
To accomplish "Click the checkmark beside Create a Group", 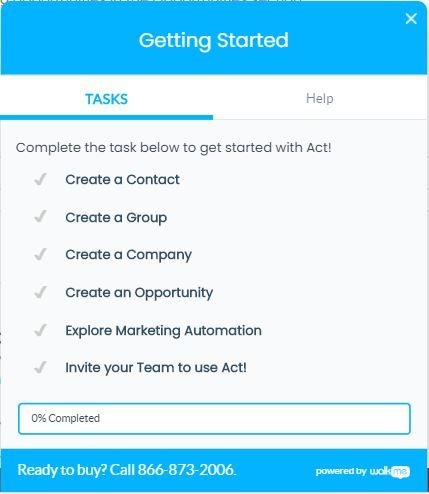I will coord(40,217).
